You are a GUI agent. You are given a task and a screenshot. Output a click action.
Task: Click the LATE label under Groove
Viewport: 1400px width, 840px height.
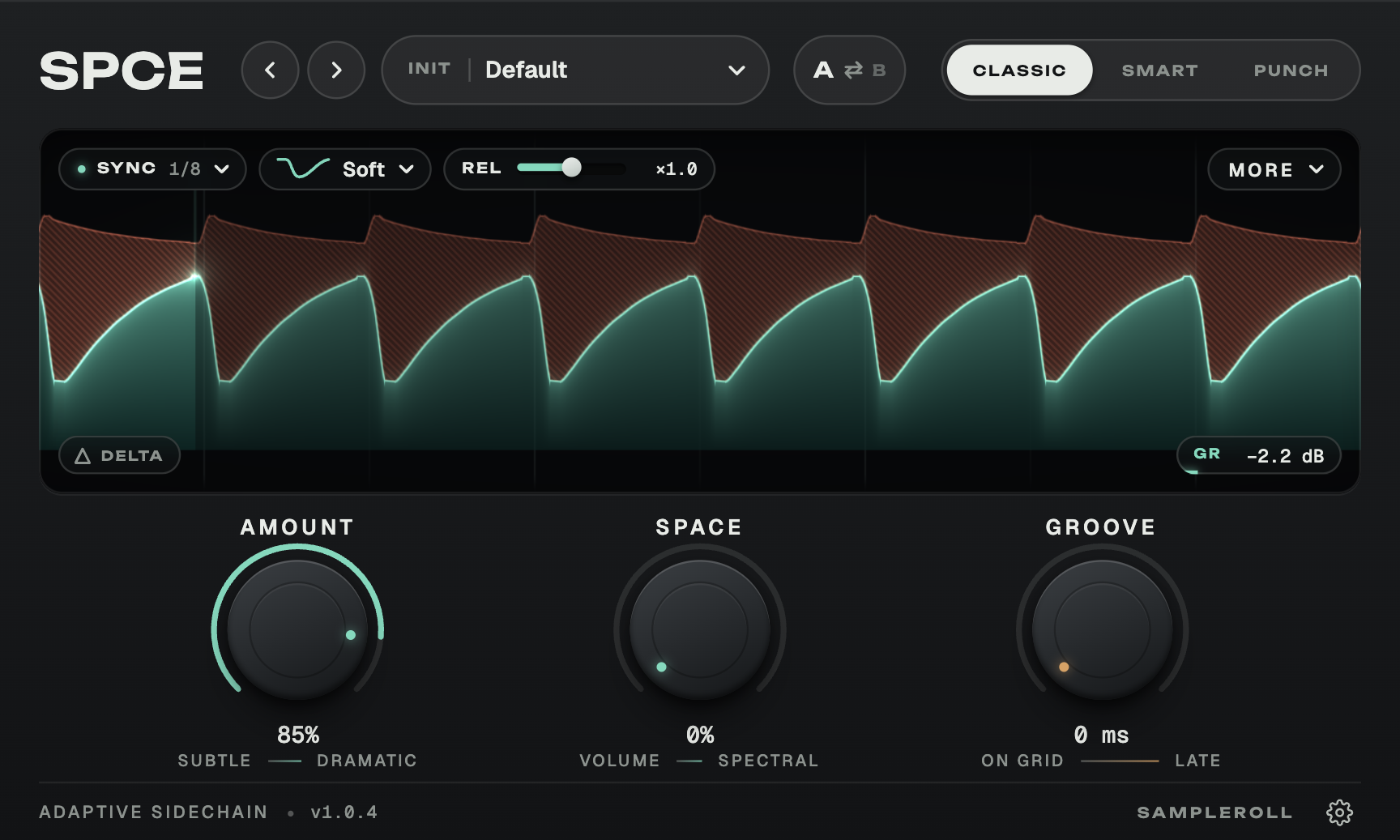coord(1197,761)
